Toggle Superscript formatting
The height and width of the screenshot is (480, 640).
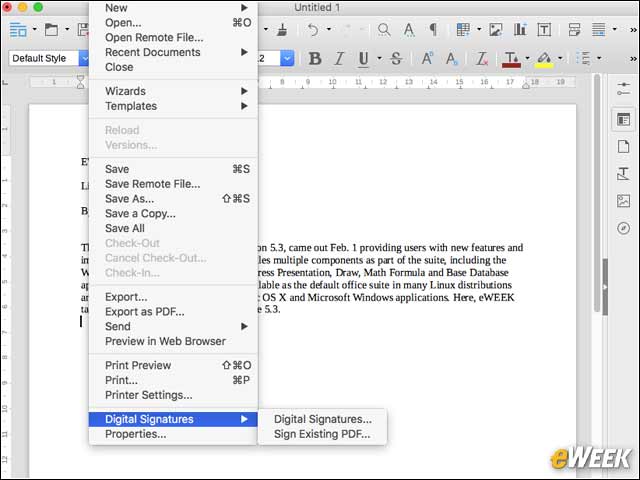[x=427, y=59]
